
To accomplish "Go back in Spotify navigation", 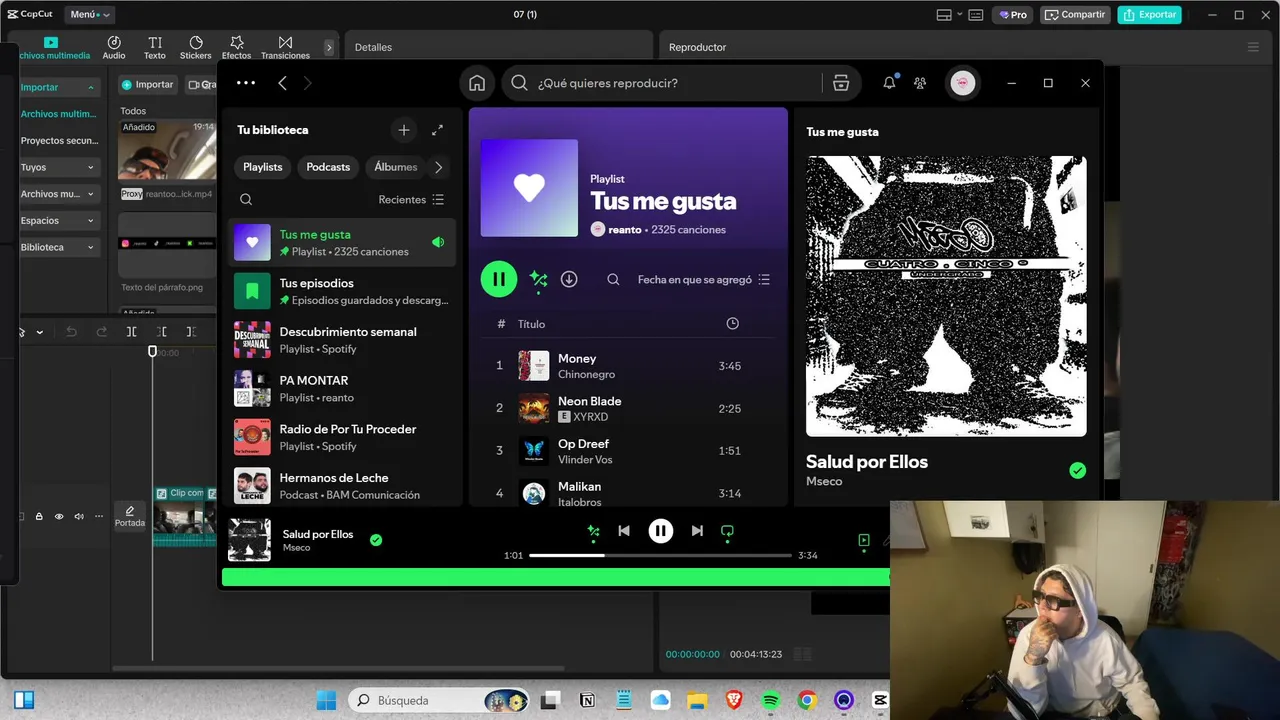I will (x=282, y=83).
